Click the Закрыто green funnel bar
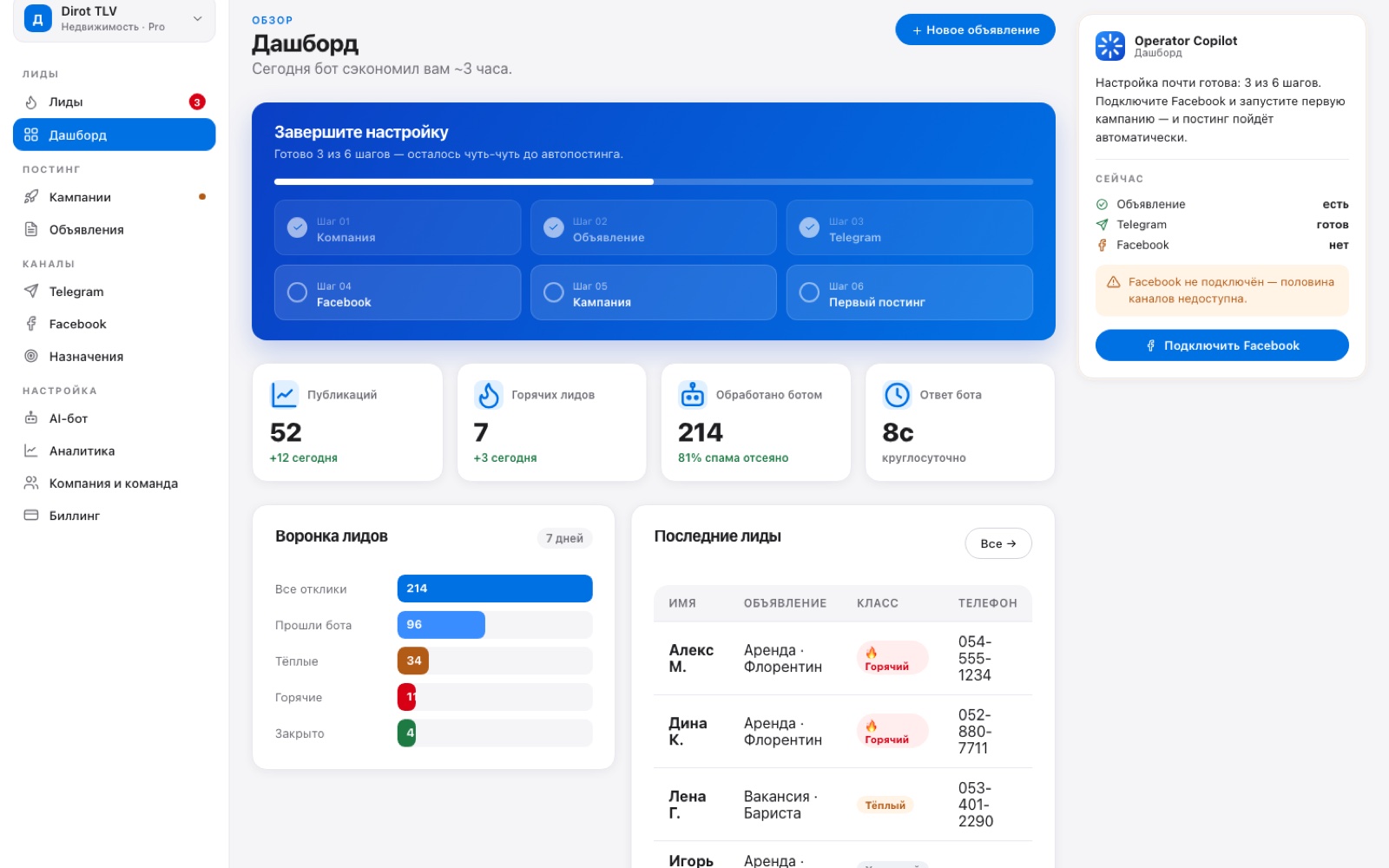Image resolution: width=1389 pixels, height=868 pixels. (x=406, y=733)
